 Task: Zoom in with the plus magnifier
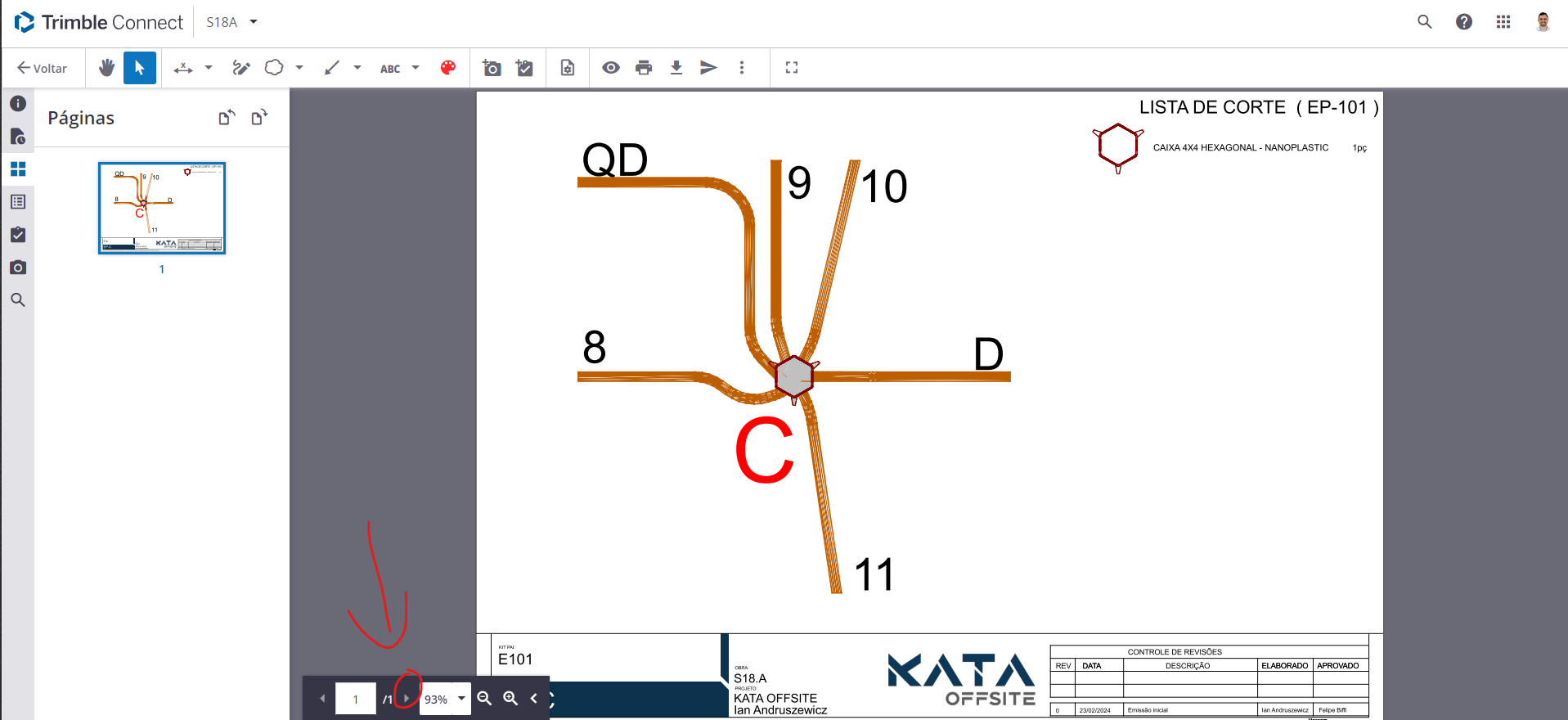point(510,699)
